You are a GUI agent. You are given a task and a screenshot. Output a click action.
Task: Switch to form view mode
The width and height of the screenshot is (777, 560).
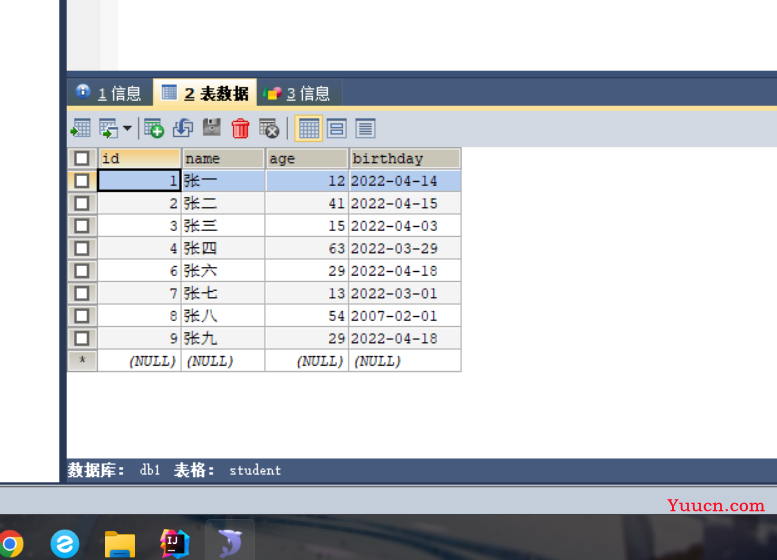(x=337, y=129)
